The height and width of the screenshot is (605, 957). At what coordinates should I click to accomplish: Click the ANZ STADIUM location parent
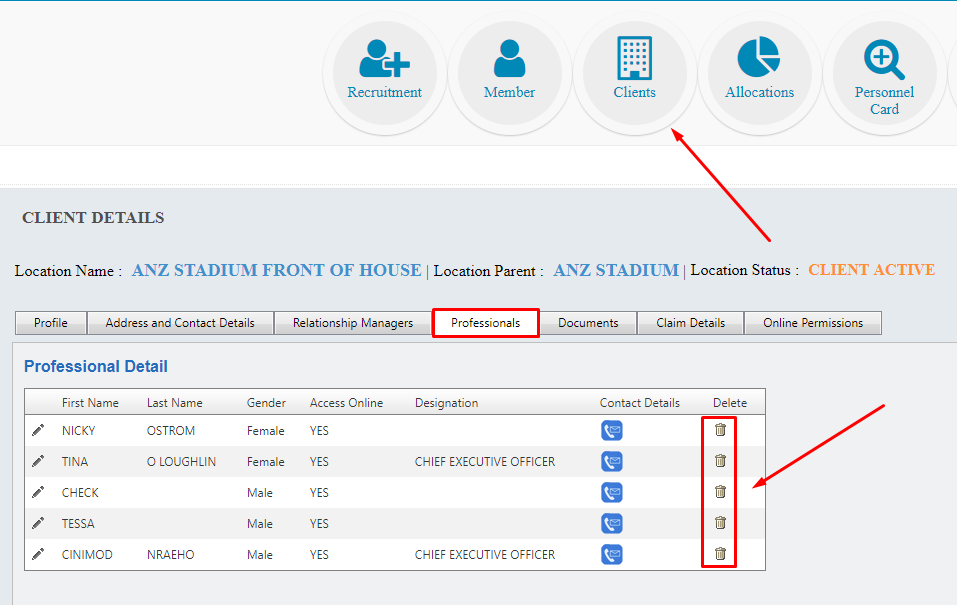tap(616, 270)
